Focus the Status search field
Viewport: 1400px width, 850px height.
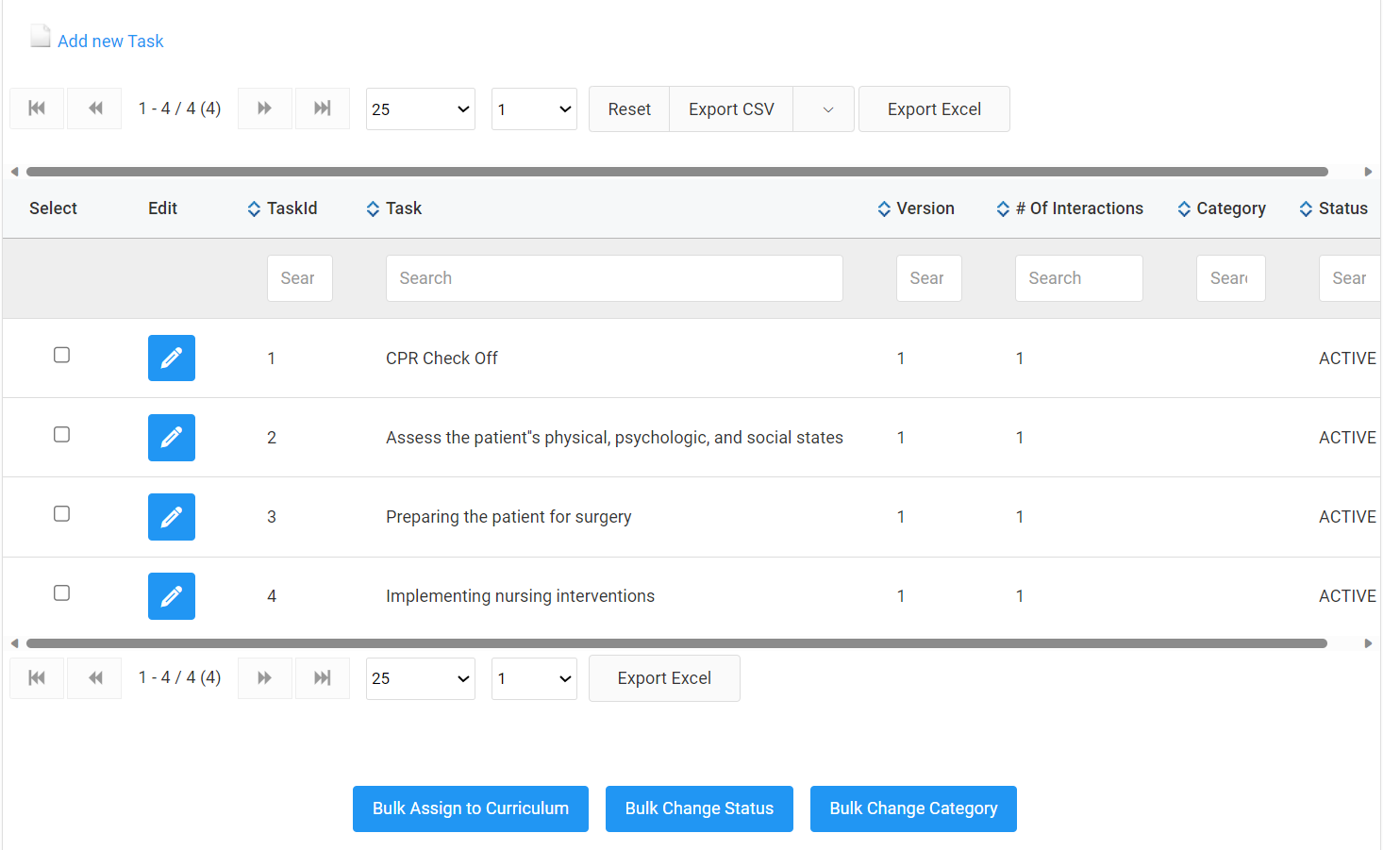click(x=1350, y=278)
